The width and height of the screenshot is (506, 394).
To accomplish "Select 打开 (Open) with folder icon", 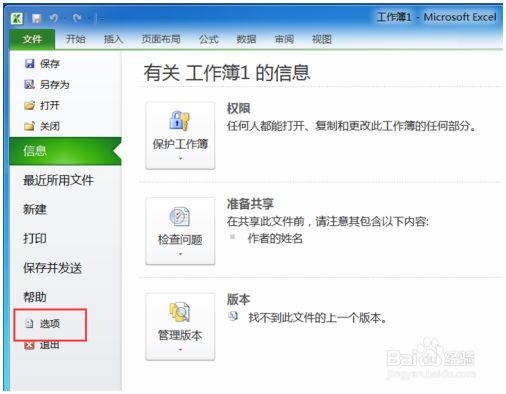I will pos(42,105).
